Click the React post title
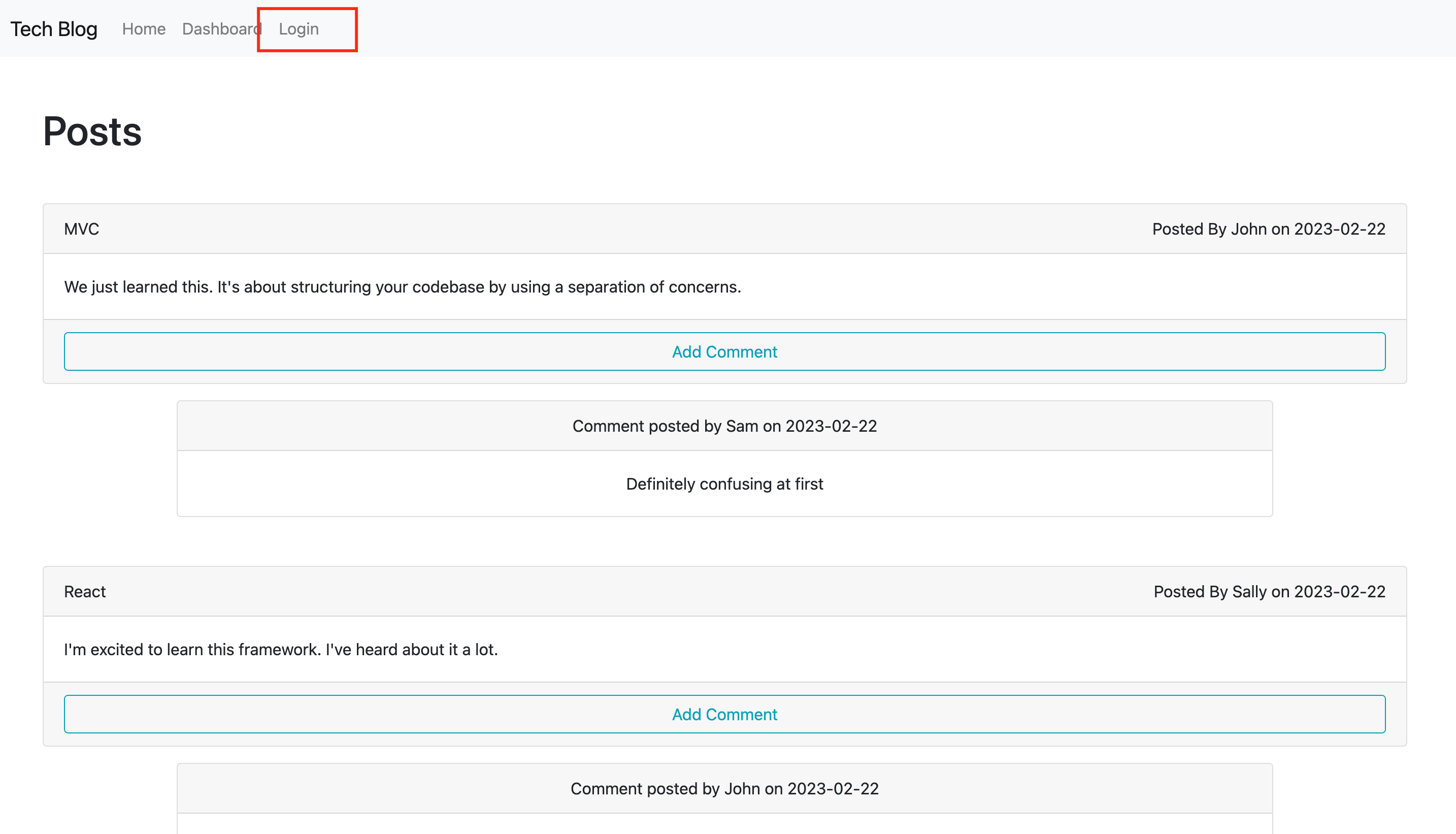The width and height of the screenshot is (1456, 834). point(85,592)
